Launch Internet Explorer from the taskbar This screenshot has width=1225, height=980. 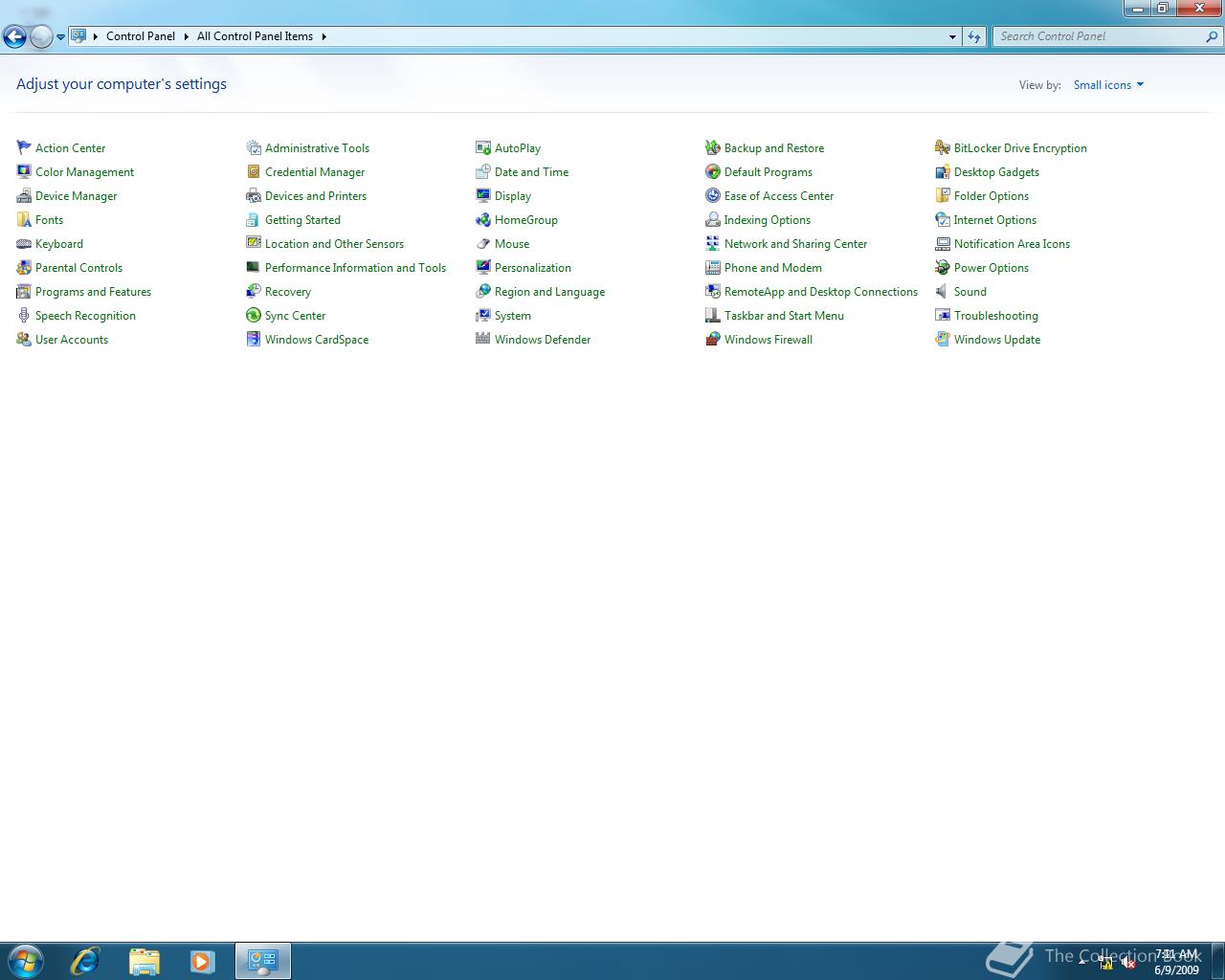click(85, 961)
